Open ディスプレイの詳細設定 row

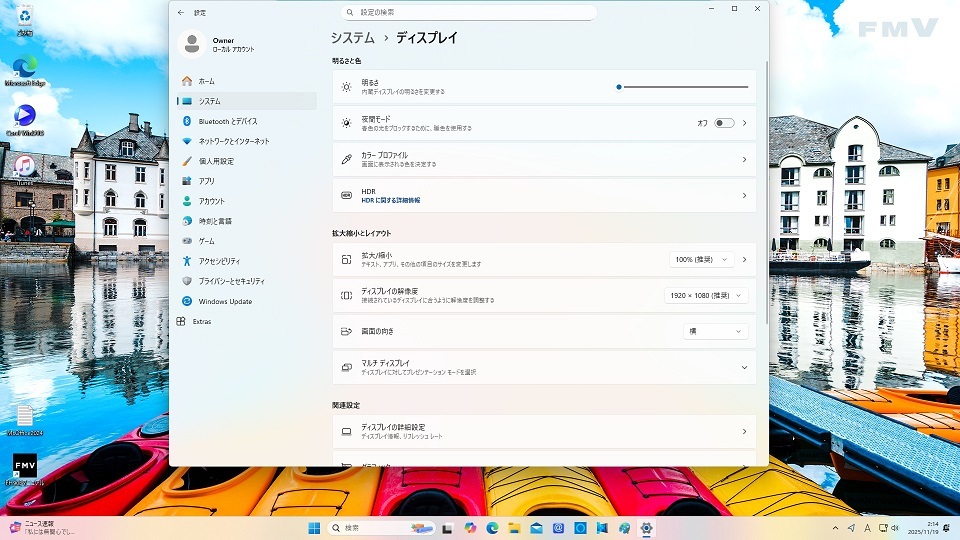(544, 431)
